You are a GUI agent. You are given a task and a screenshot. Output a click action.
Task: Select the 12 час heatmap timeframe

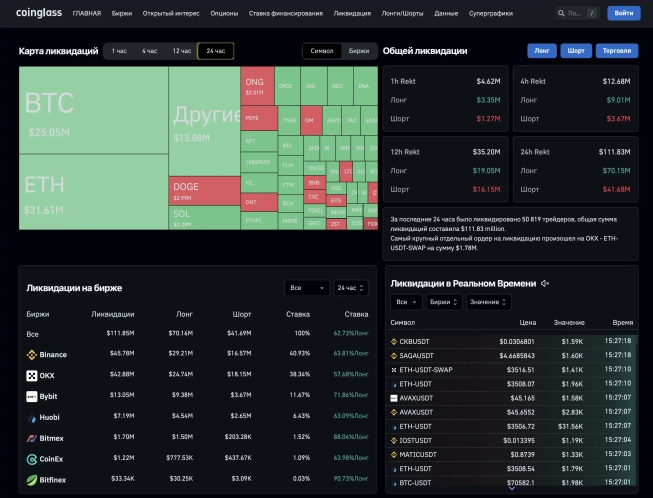click(x=181, y=50)
